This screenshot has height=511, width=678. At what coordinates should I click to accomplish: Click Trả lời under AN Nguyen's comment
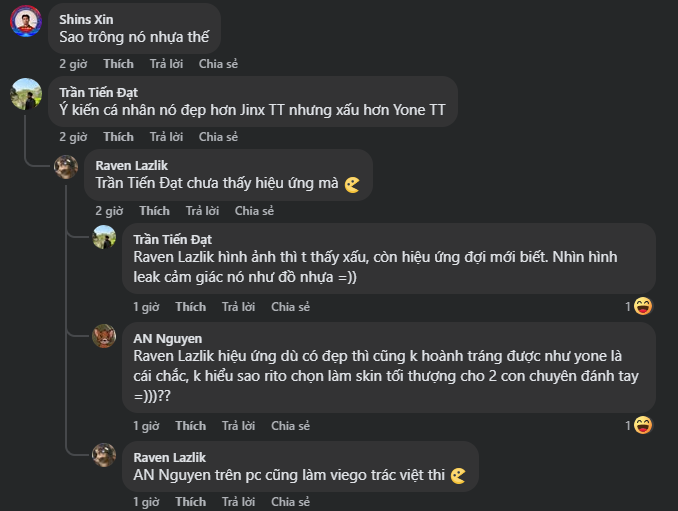pos(239,425)
